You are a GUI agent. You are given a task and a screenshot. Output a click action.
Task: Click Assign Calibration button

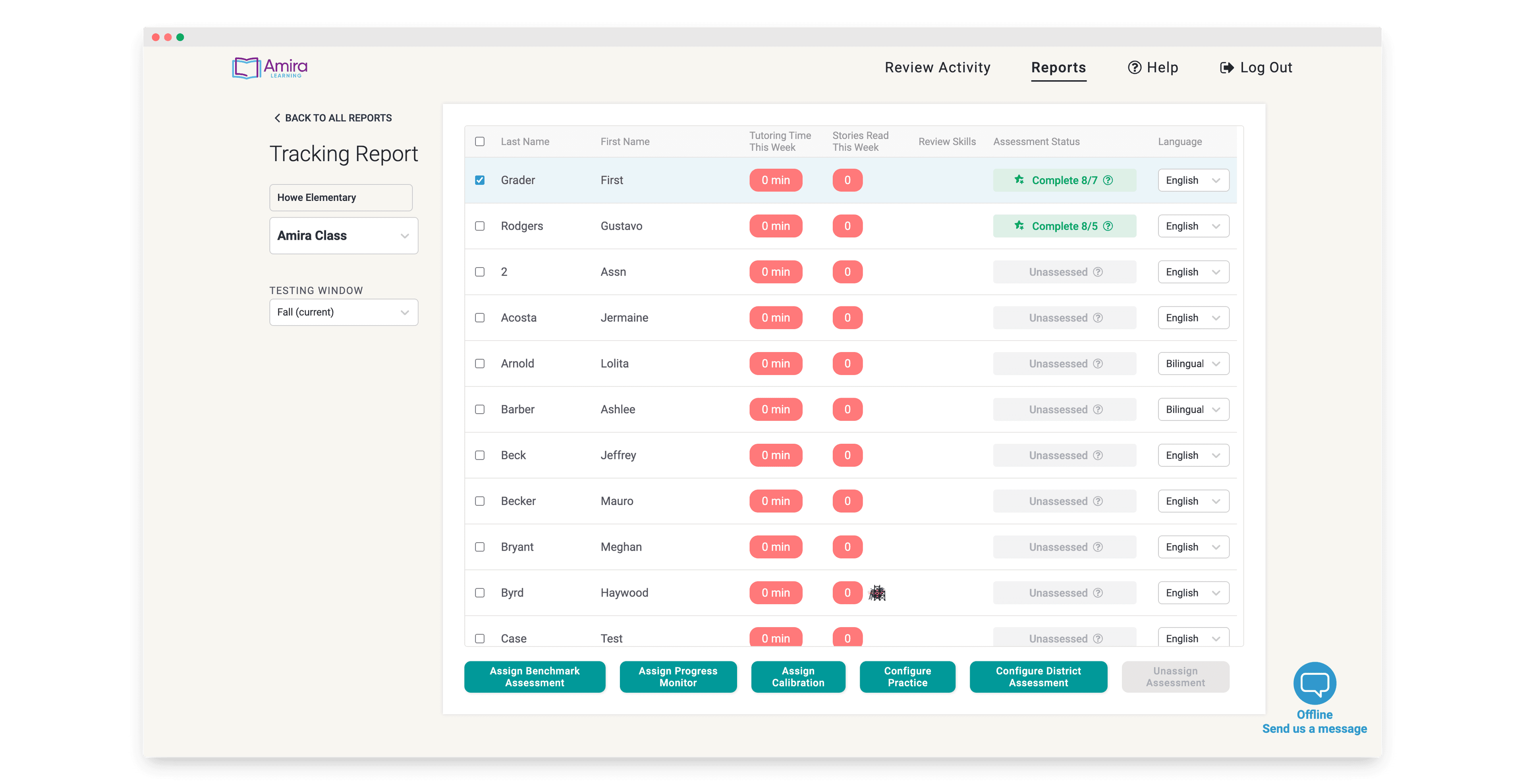click(798, 676)
